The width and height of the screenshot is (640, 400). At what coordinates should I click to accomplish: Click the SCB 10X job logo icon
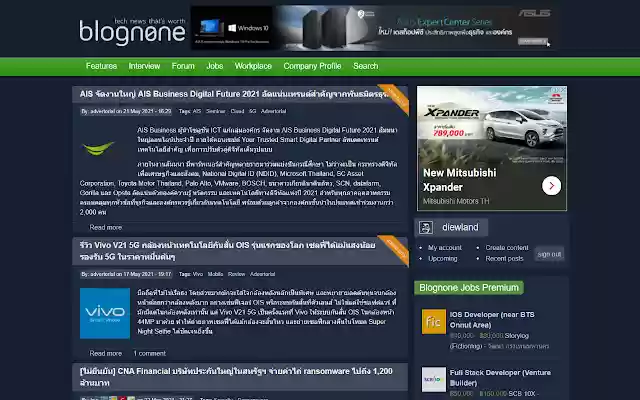click(434, 380)
